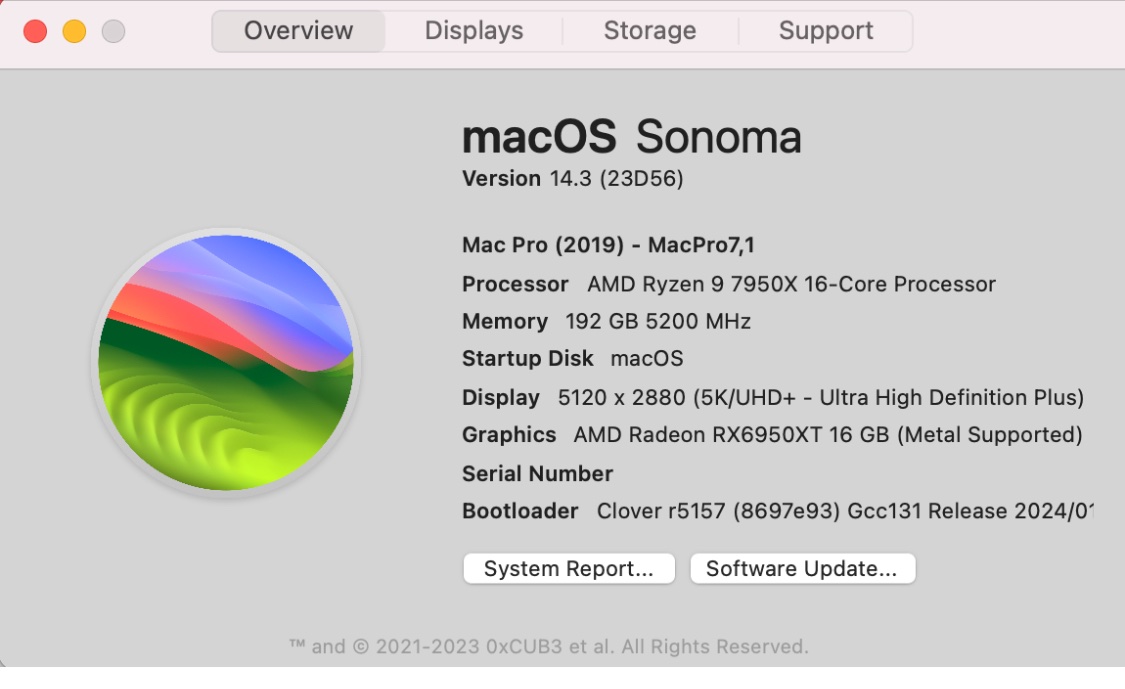Launch Software Update

[802, 569]
